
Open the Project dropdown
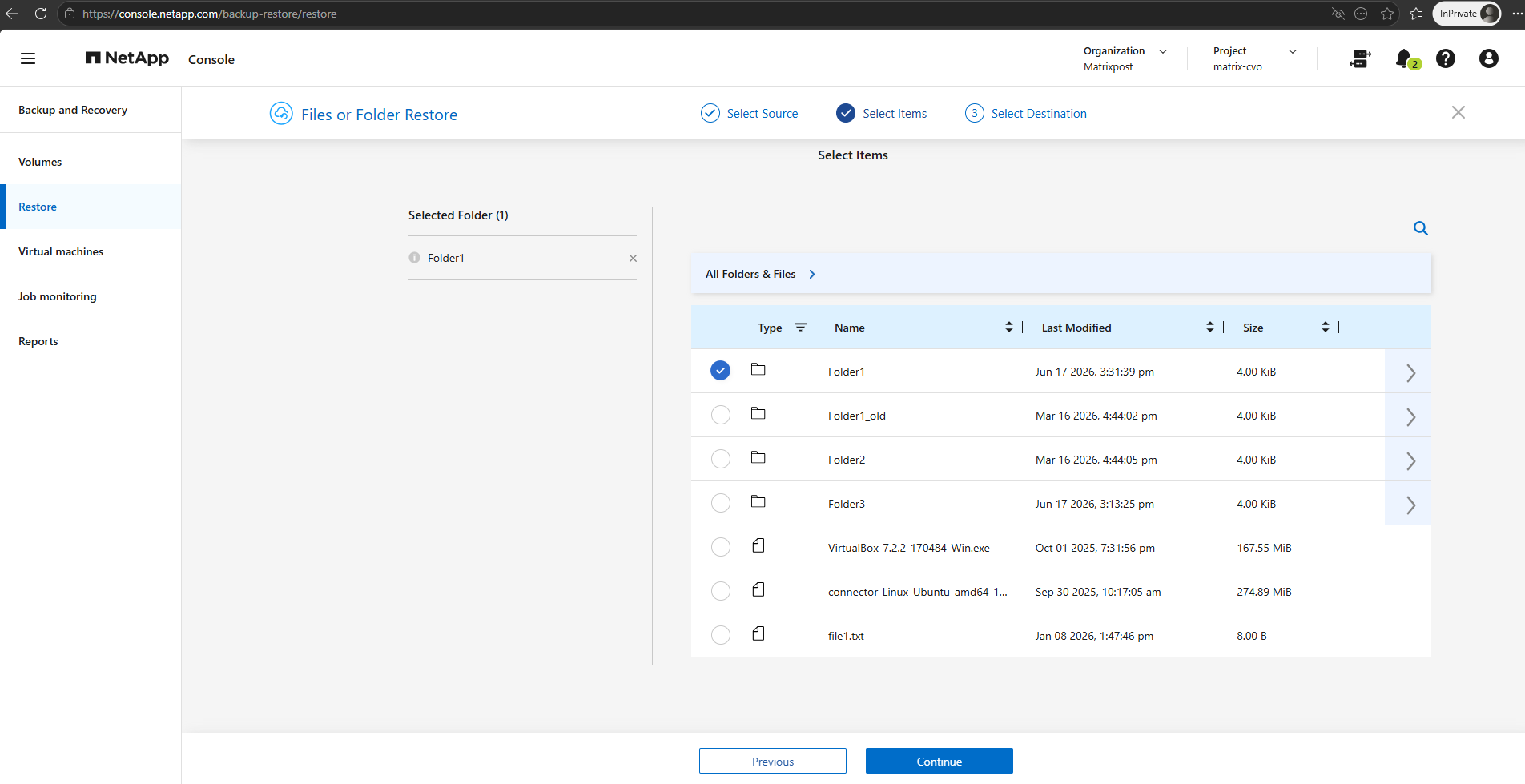point(1254,58)
